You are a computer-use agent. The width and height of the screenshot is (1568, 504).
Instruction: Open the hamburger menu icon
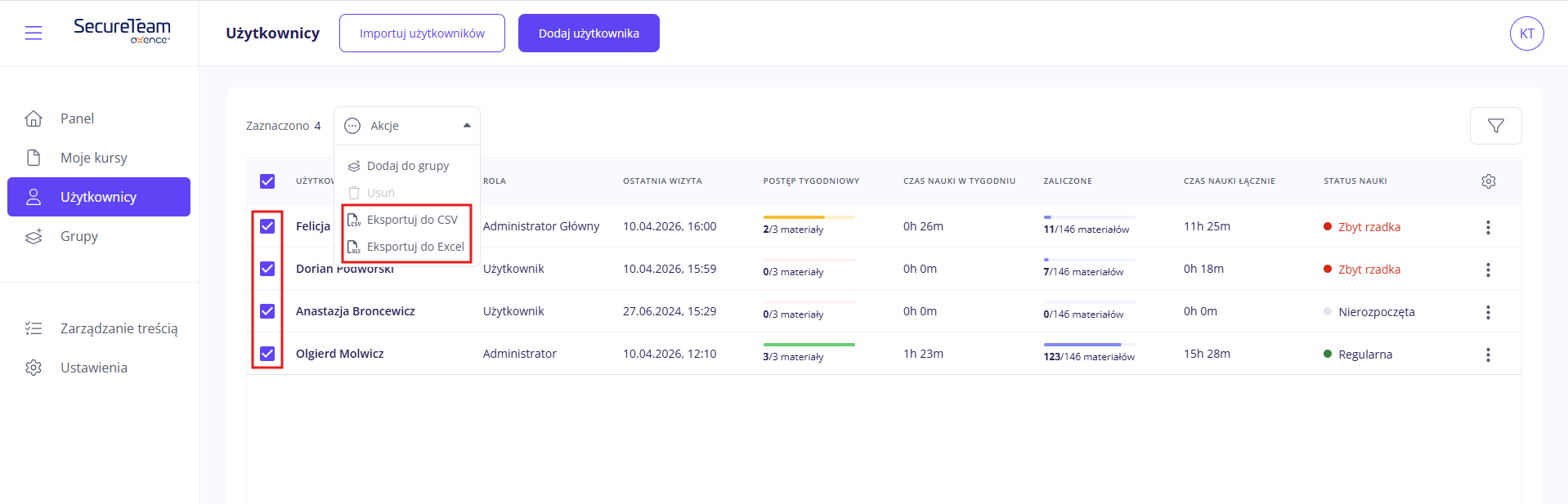point(34,33)
